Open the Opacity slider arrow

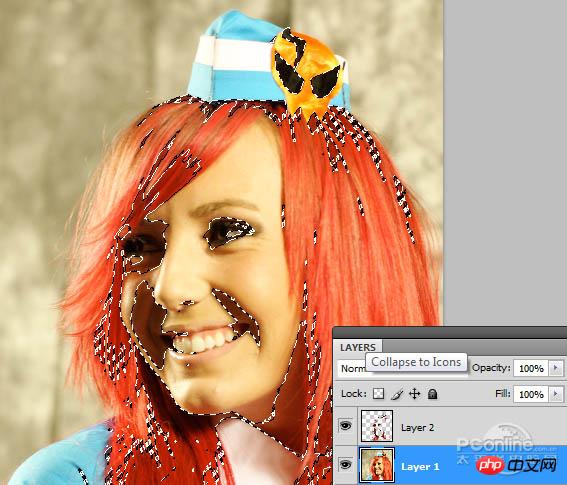click(556, 369)
